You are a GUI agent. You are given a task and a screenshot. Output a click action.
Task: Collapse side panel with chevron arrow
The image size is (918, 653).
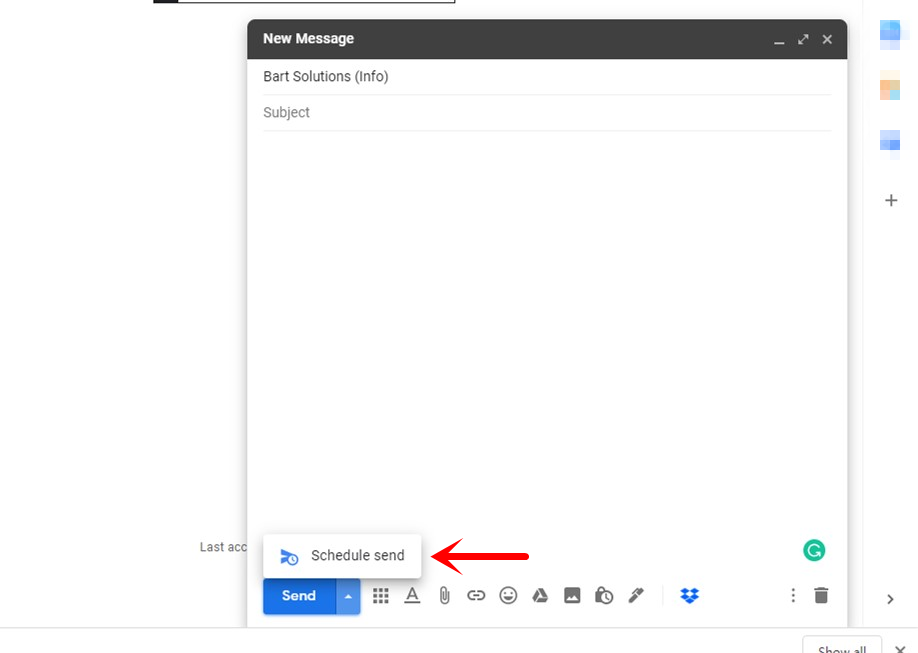click(890, 599)
